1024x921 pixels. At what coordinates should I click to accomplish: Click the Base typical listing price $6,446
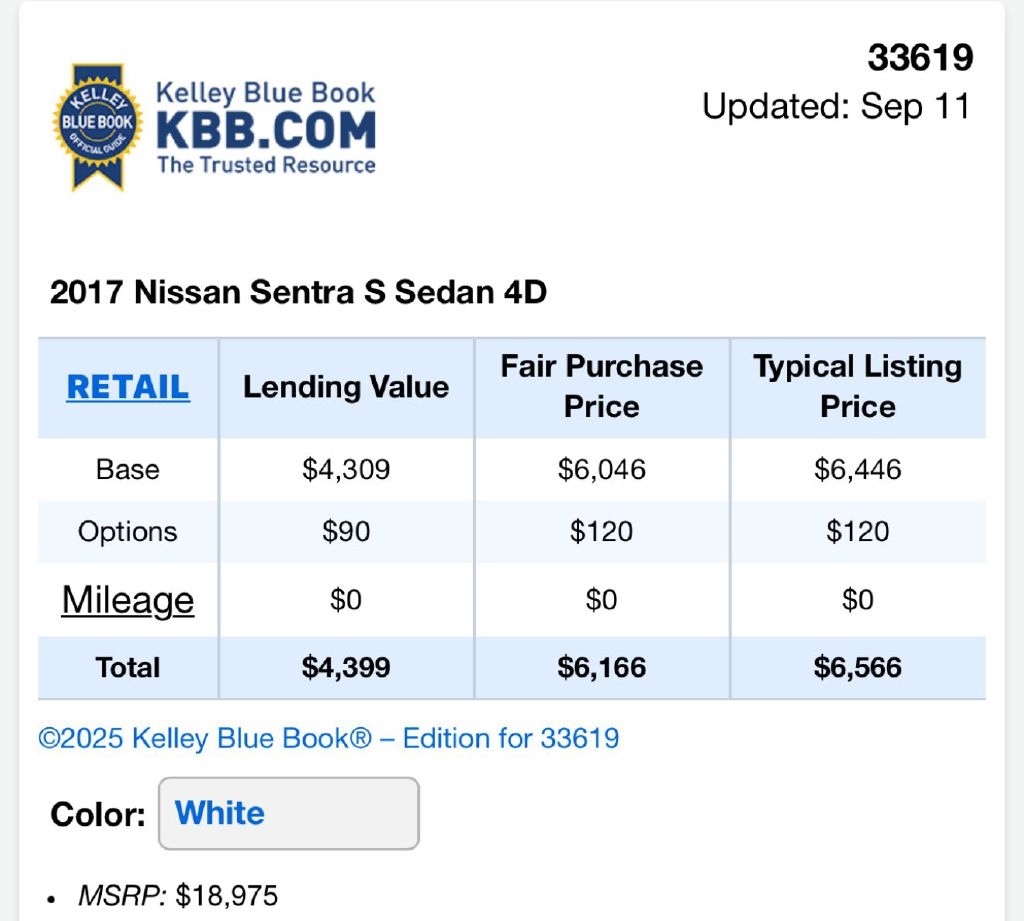(858, 469)
